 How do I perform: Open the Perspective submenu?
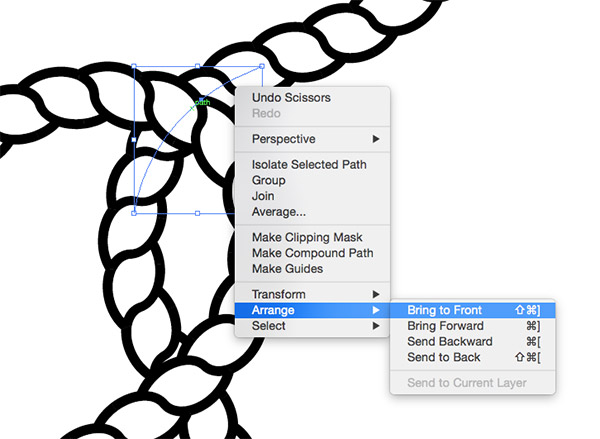(x=312, y=139)
